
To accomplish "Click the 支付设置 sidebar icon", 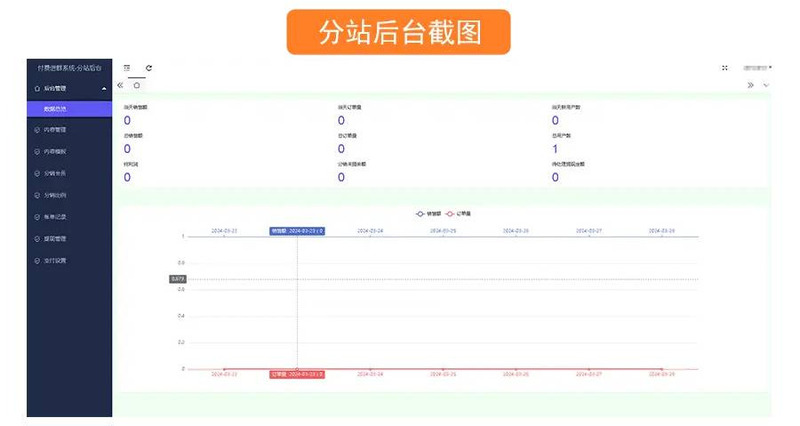I will click(x=37, y=261).
